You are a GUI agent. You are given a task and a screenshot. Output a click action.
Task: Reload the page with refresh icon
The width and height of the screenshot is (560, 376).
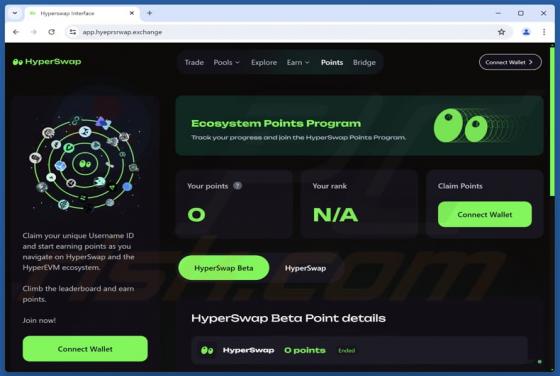tap(52, 32)
